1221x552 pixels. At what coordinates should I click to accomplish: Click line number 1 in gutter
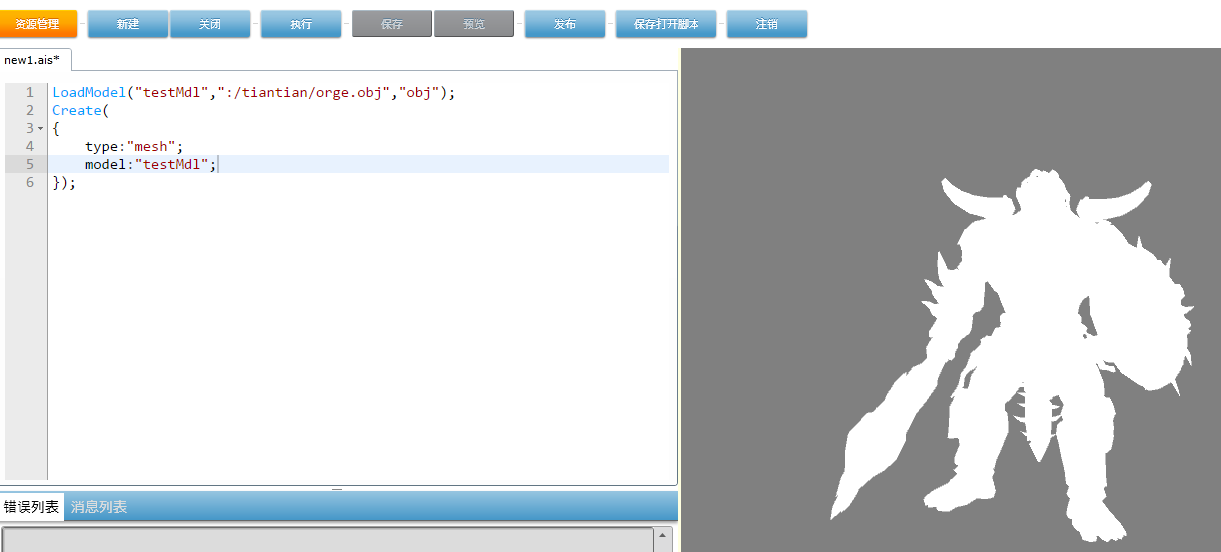[30, 92]
